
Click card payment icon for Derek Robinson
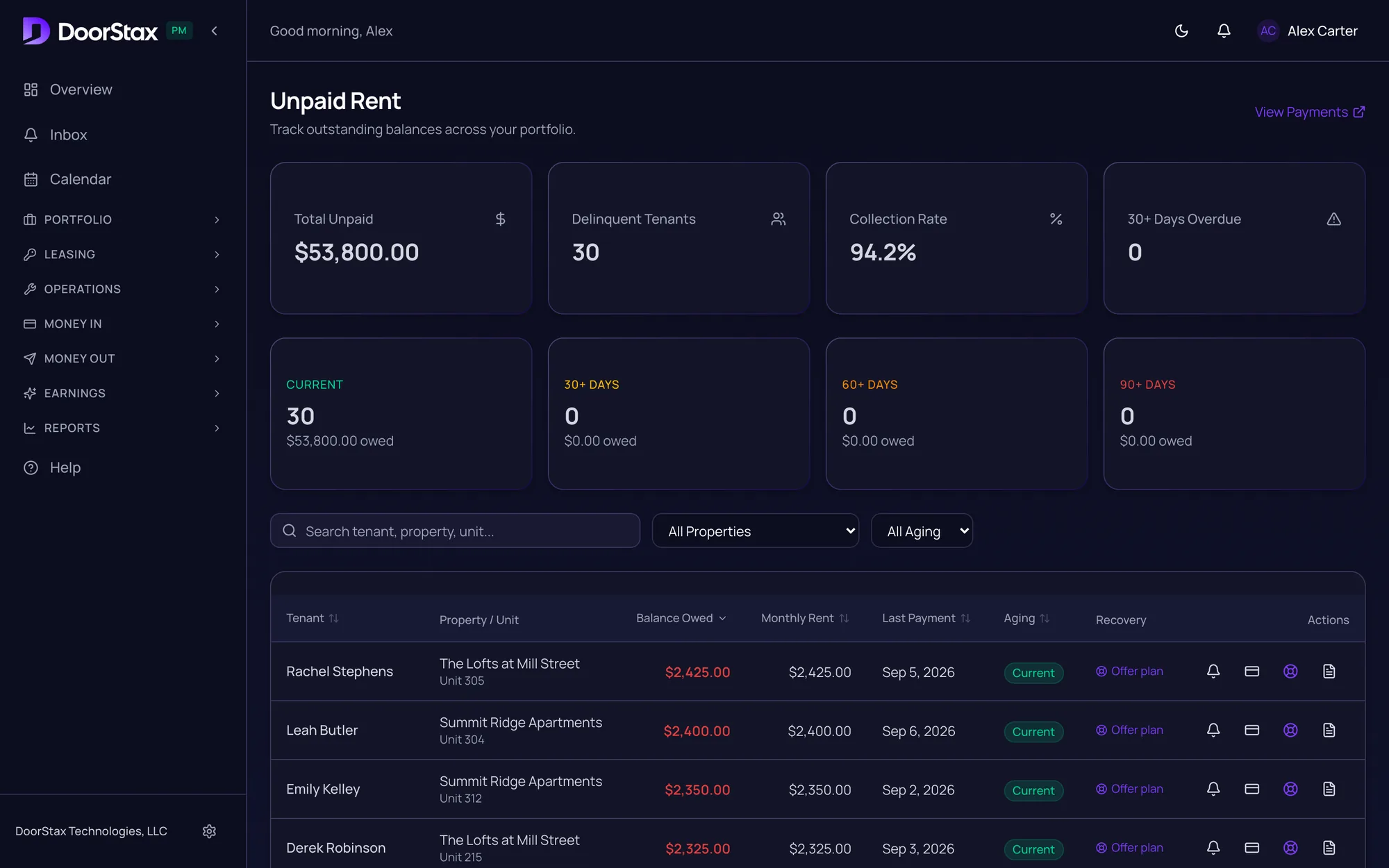(1252, 848)
